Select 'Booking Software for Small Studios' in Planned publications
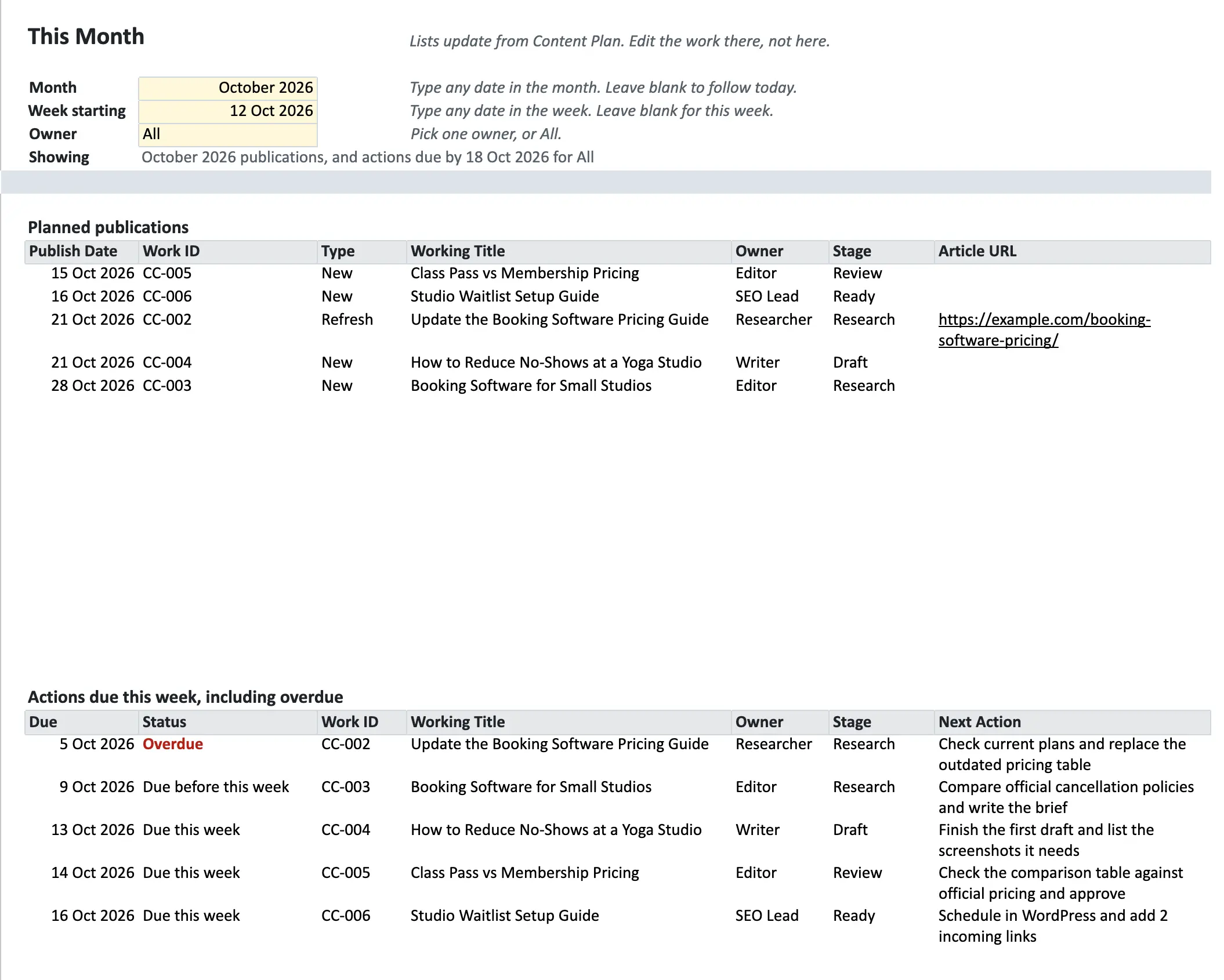Screen dimensions: 1224x980 tap(531, 386)
